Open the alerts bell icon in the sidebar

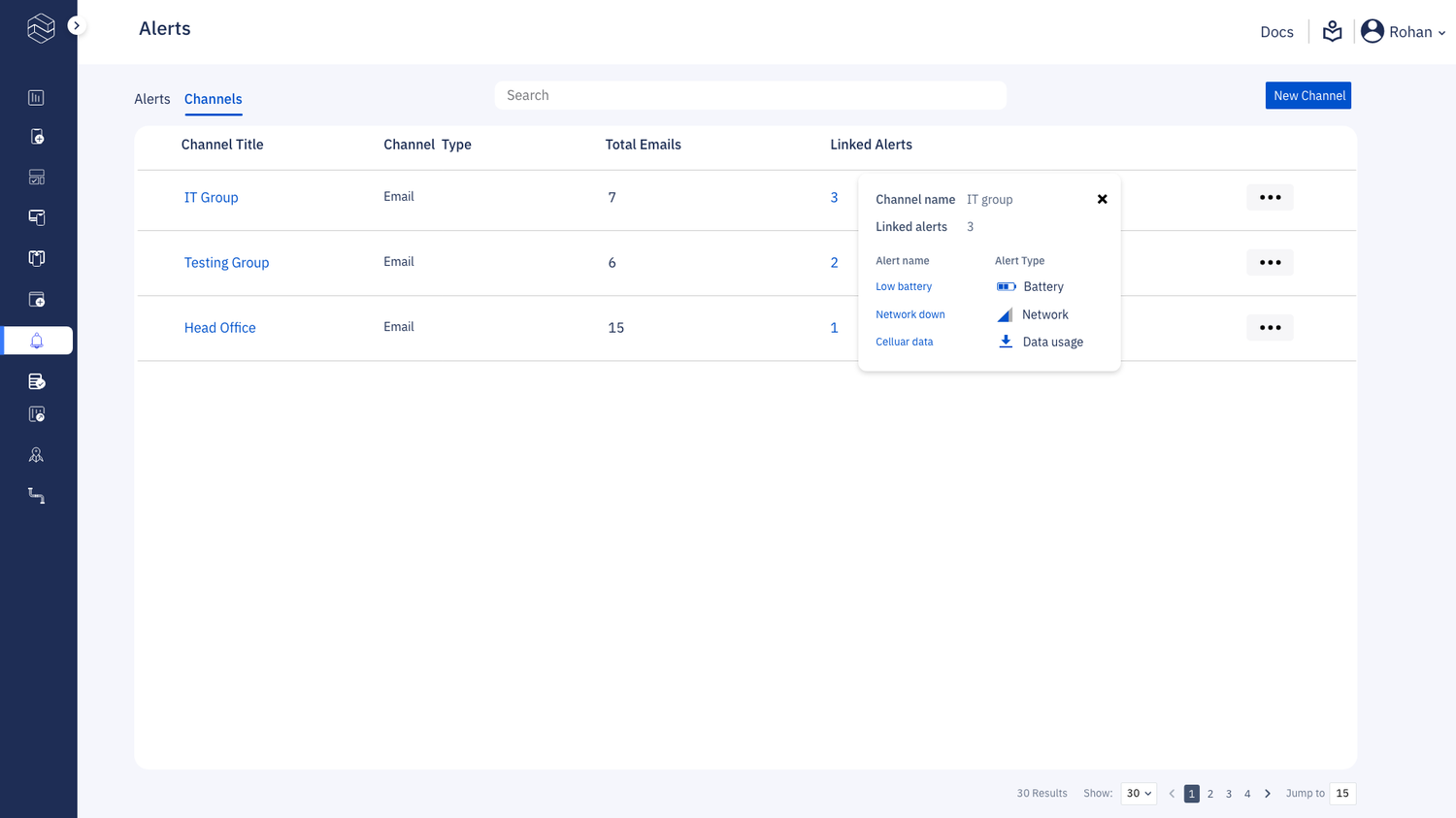37,341
